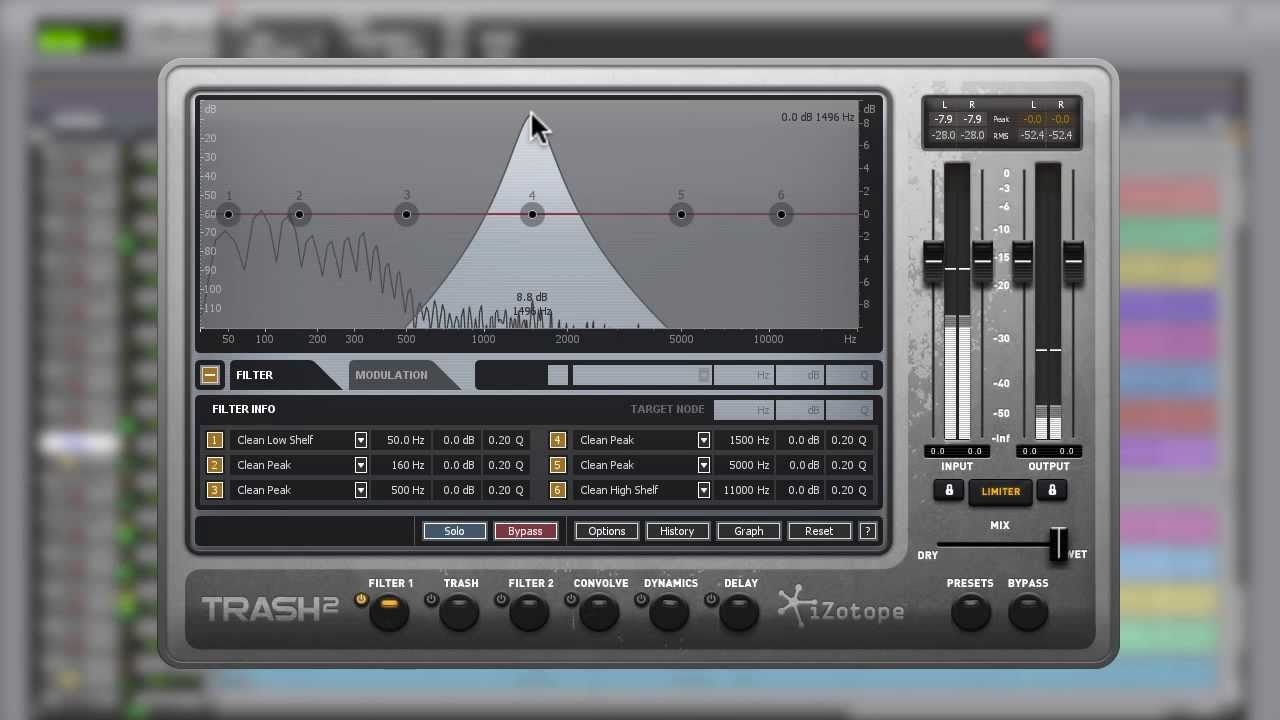The height and width of the screenshot is (720, 1280).
Task: Toggle the Trash module power button
Action: 431,600
